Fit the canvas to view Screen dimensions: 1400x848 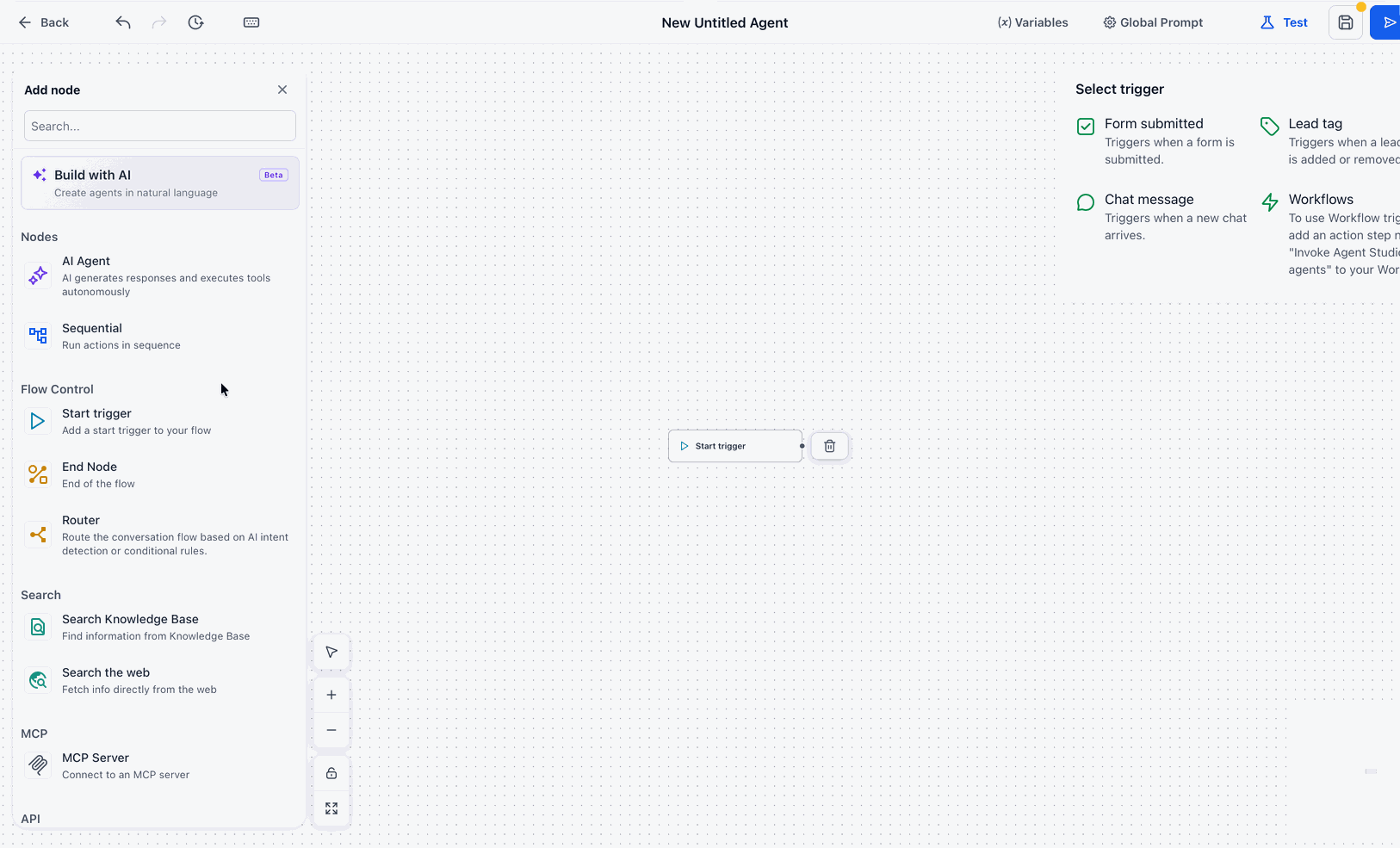point(331,808)
